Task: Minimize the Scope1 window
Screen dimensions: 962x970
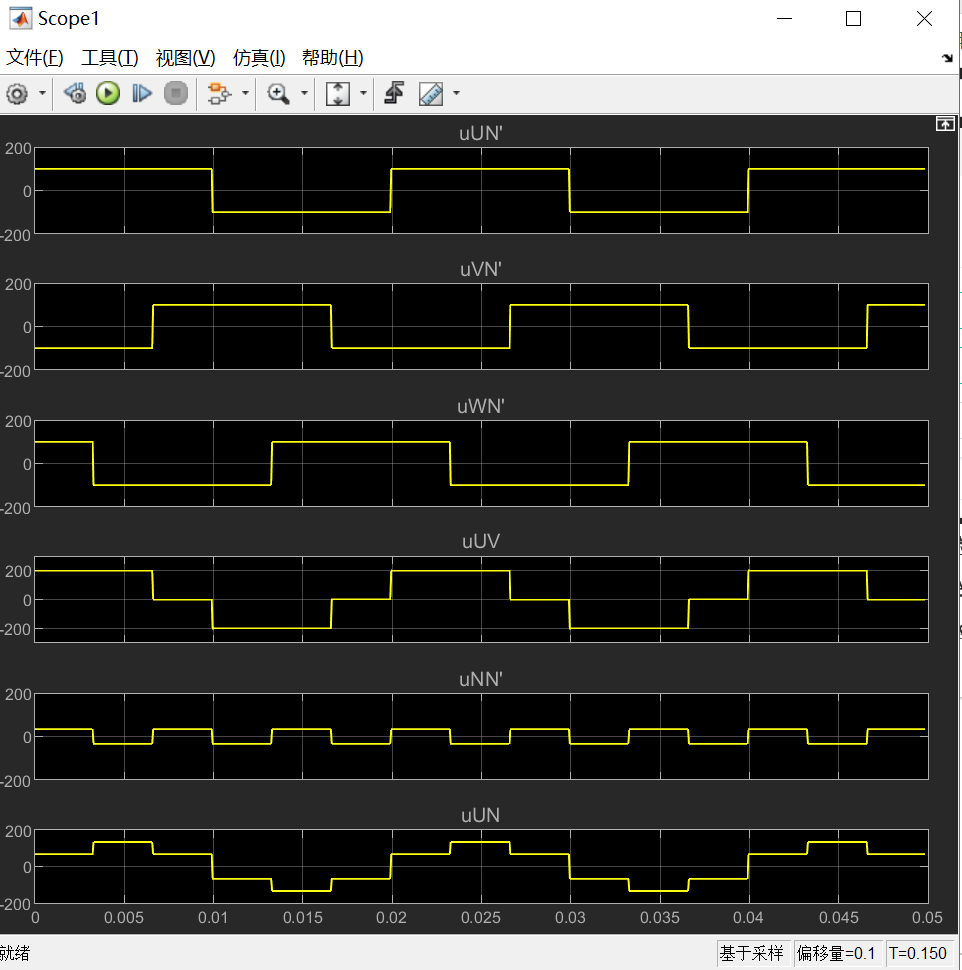Action: click(784, 19)
